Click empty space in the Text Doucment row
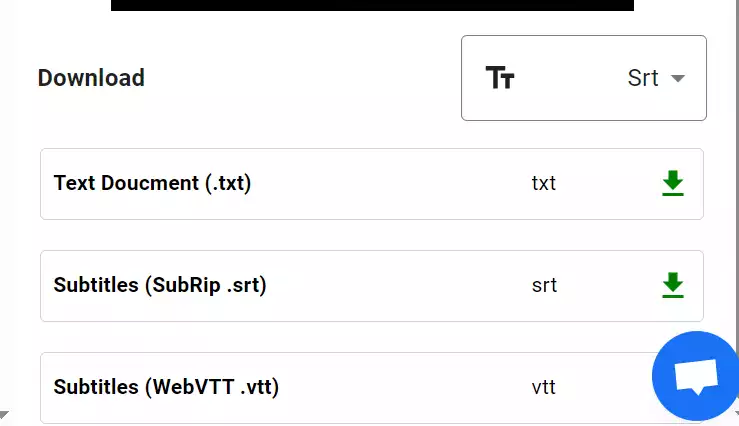The height and width of the screenshot is (426, 739). point(391,184)
